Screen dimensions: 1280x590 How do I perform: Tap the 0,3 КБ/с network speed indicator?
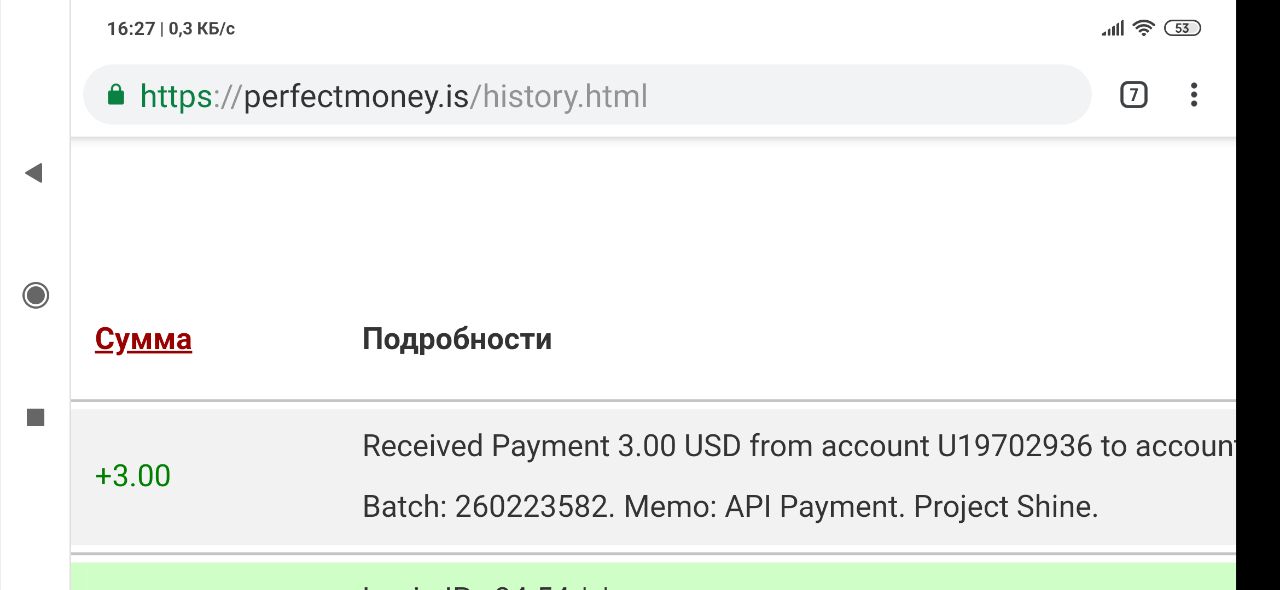tap(202, 29)
